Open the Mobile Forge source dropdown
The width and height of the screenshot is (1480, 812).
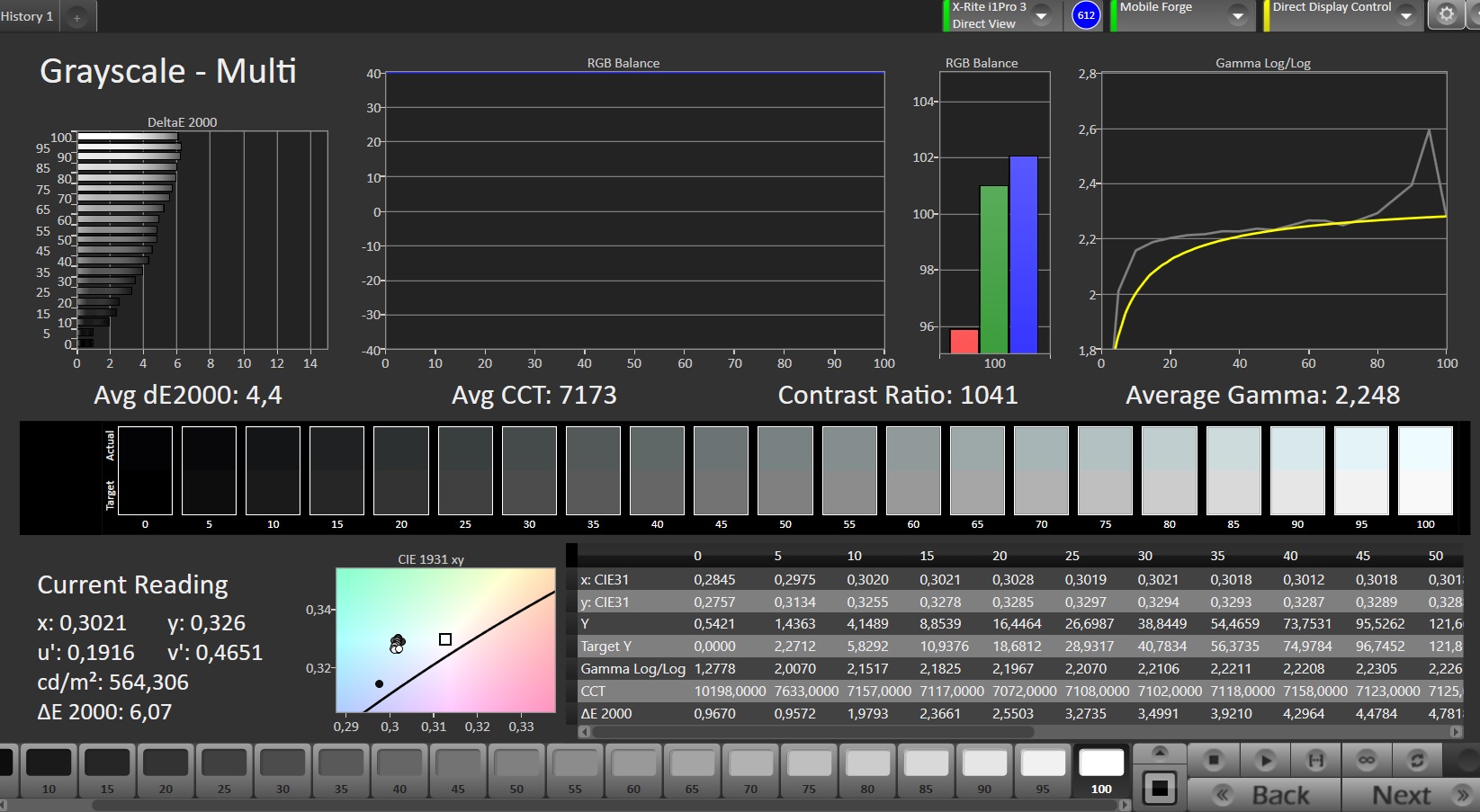[x=1238, y=15]
